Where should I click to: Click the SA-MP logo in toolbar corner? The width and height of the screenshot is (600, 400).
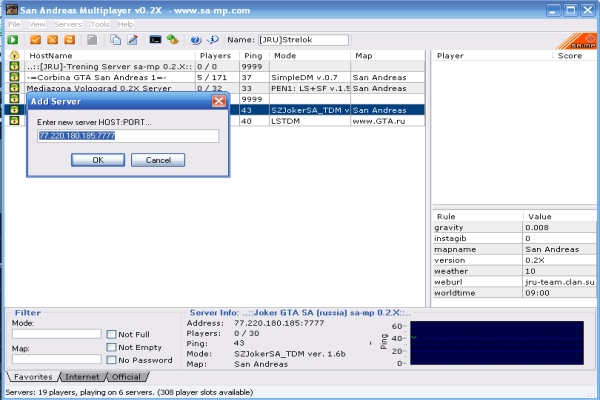point(577,41)
